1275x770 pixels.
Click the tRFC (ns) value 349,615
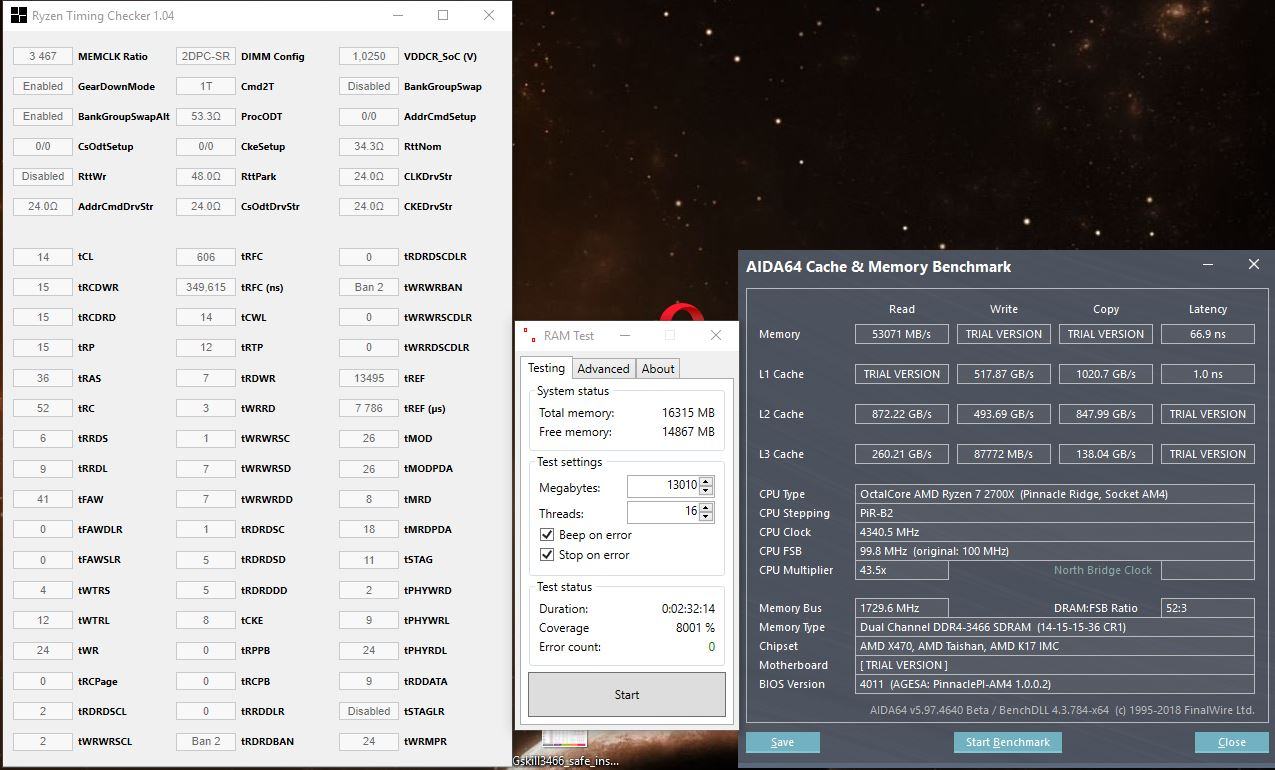point(206,287)
